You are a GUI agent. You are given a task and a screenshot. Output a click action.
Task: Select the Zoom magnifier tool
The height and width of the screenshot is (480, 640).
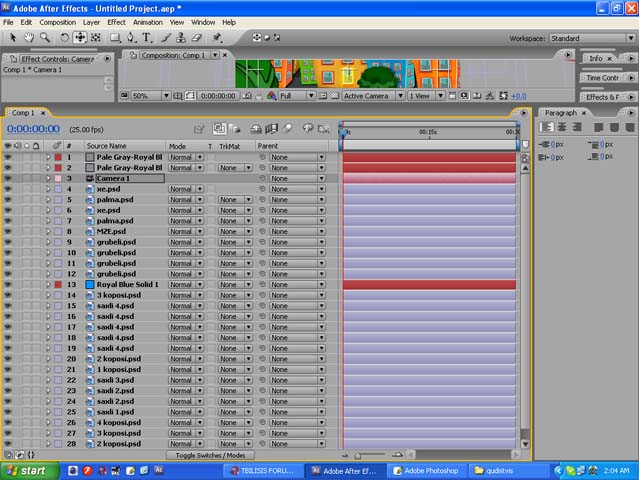point(44,38)
